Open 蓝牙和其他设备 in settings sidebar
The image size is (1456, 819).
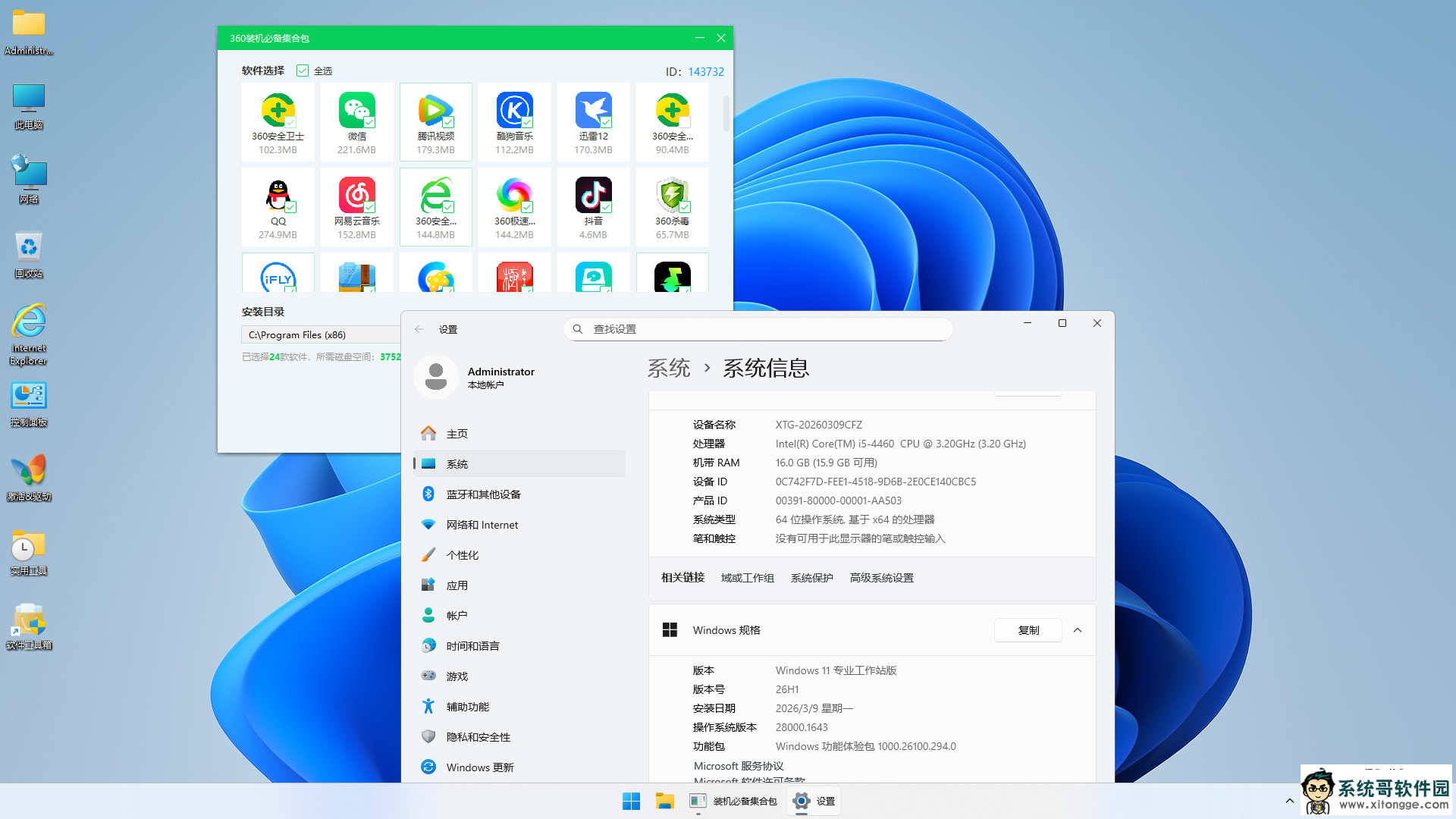tap(483, 494)
